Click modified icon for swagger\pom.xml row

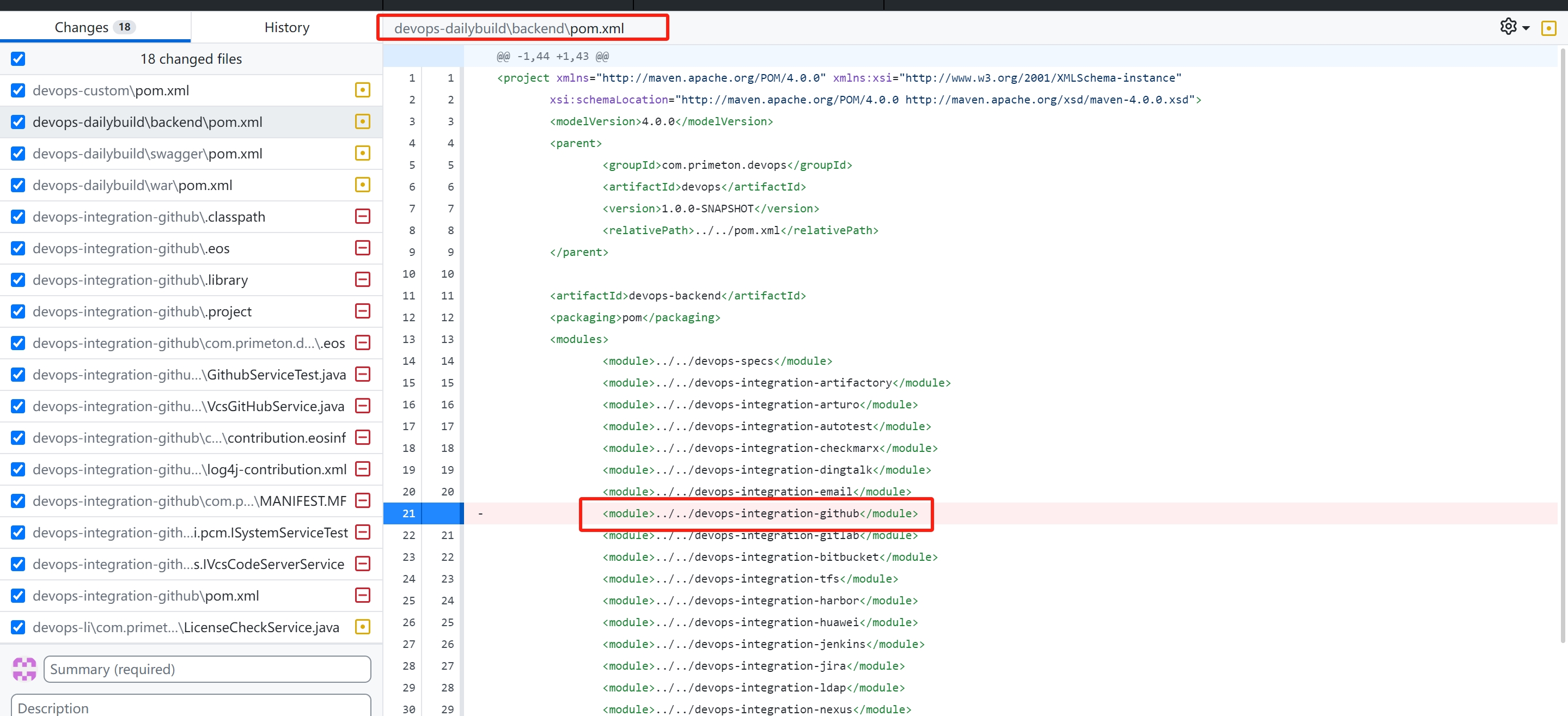pos(362,154)
